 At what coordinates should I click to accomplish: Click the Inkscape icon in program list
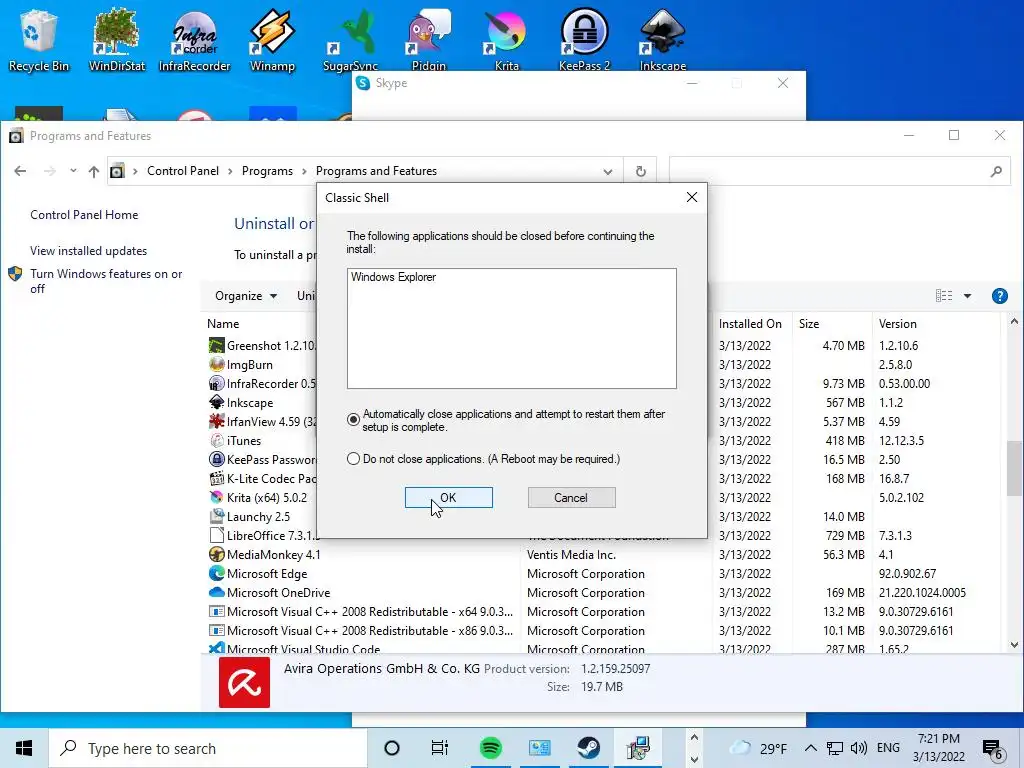point(216,402)
